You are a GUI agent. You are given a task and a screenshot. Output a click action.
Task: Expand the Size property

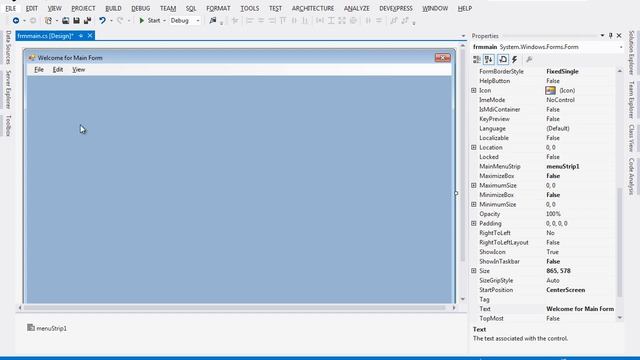click(474, 271)
